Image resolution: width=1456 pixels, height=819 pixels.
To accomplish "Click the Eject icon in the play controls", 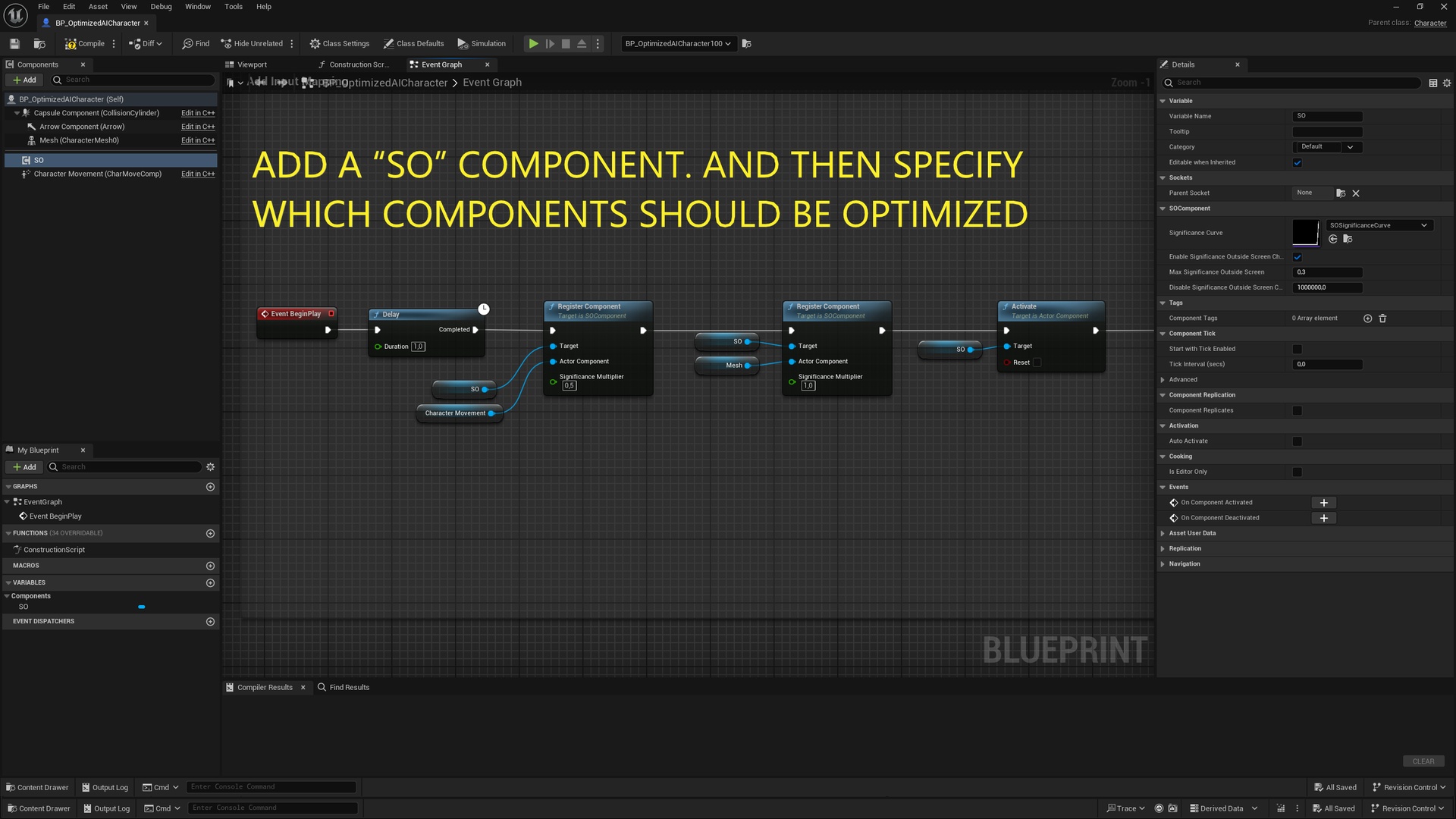I will pyautogui.click(x=582, y=44).
